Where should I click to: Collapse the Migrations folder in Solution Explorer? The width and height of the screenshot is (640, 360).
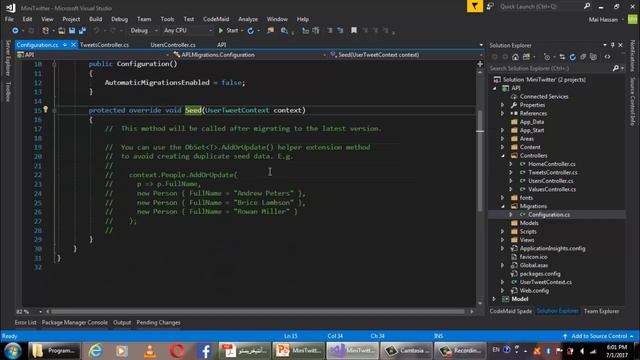(503, 207)
